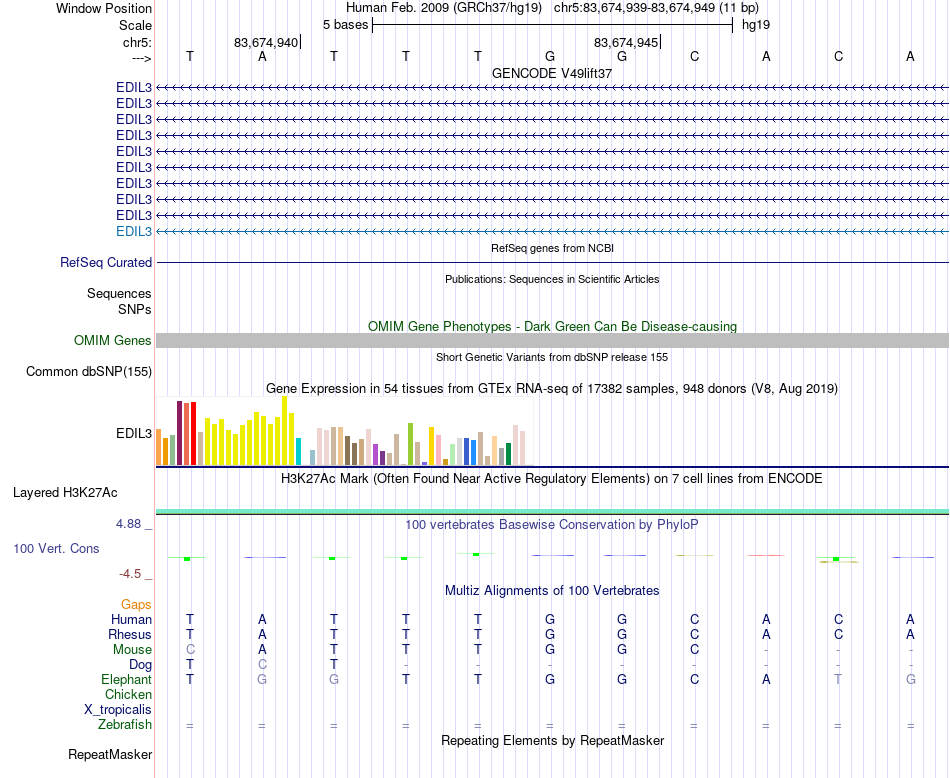Click the RefSeq Curated intron line
Screen dimensions: 950x778
click(552, 262)
